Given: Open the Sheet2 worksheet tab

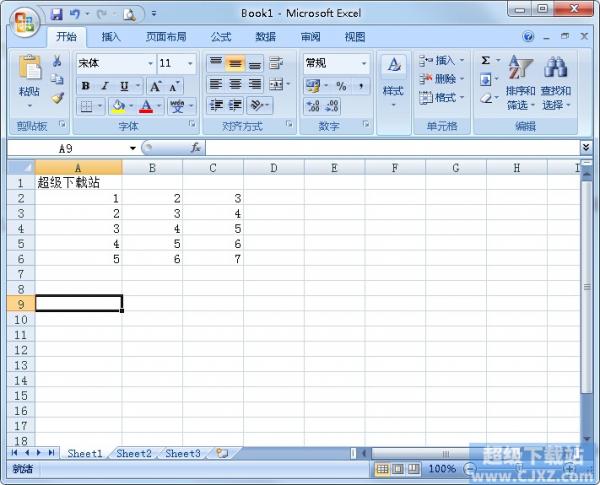Looking at the screenshot, I should [134, 453].
